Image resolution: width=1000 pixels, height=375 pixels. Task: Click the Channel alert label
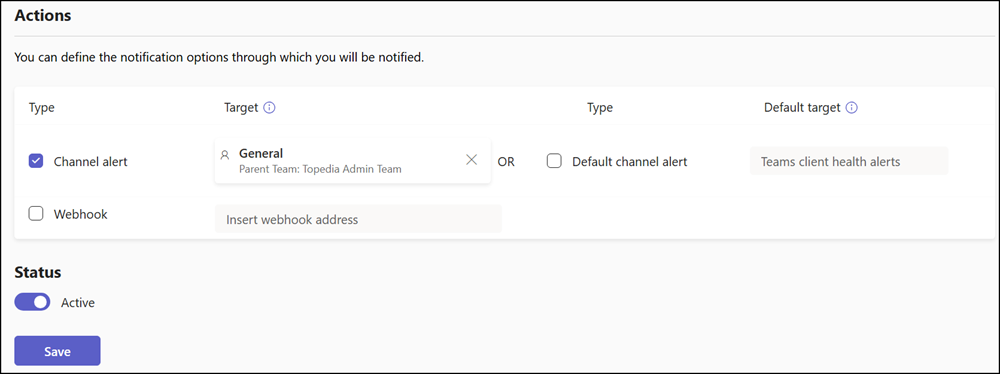pyautogui.click(x=91, y=162)
